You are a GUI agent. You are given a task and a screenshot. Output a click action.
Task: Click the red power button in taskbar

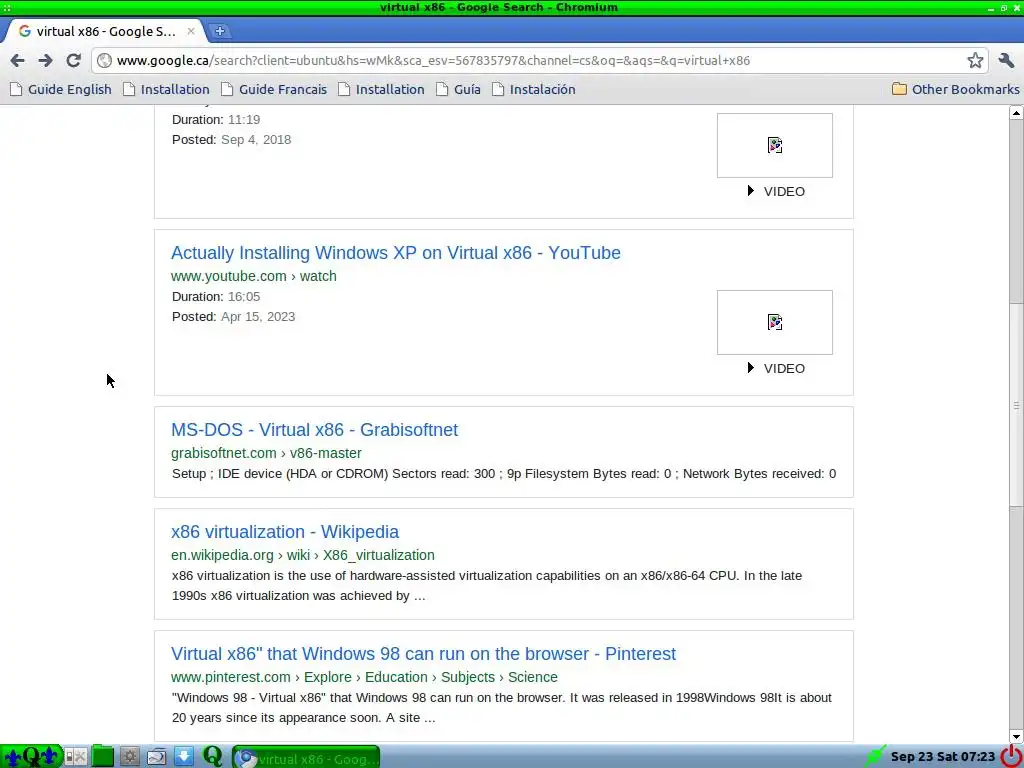pos(1011,756)
